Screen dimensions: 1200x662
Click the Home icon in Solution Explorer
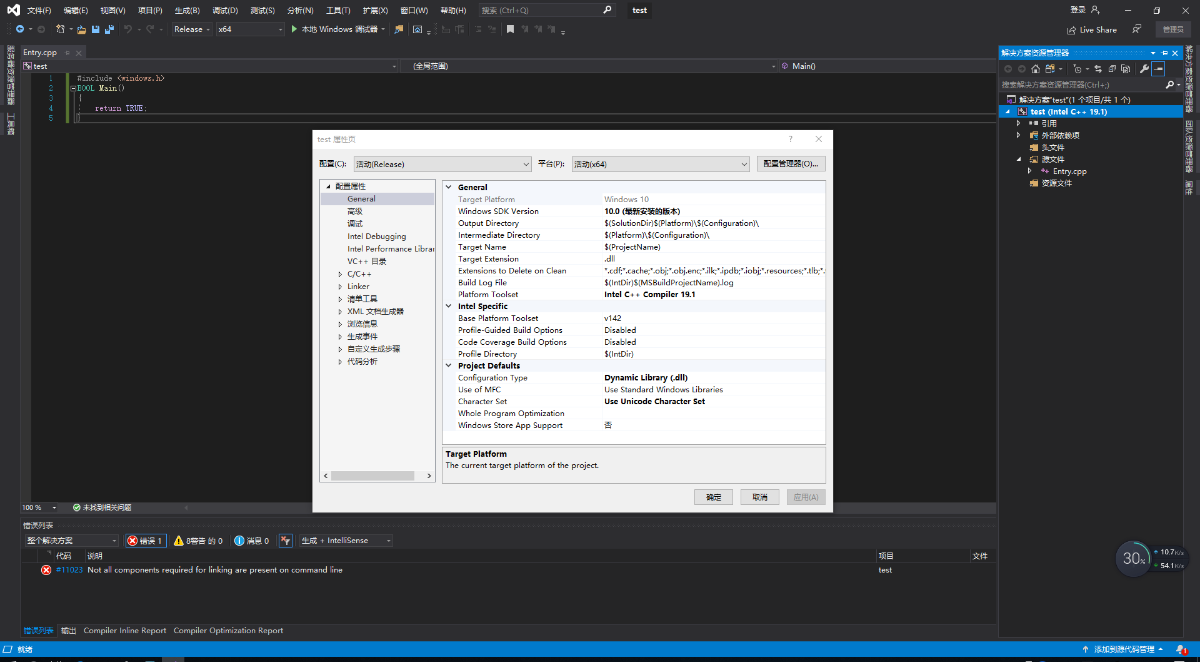(1036, 69)
